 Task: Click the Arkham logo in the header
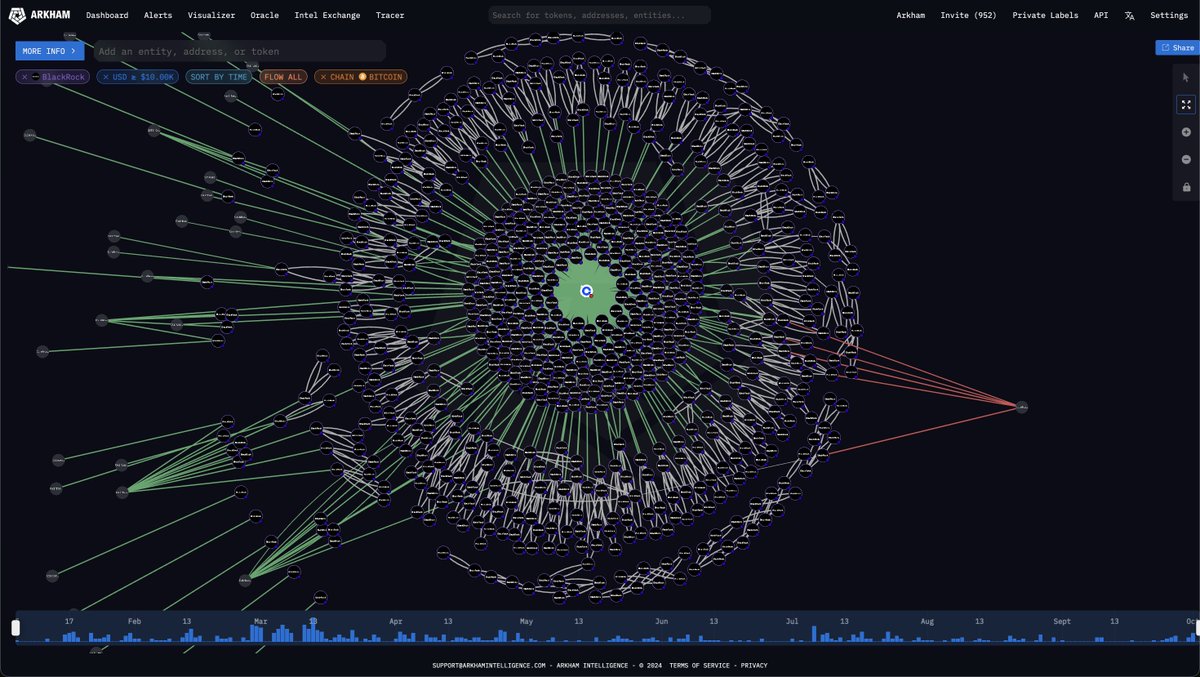click(x=39, y=15)
